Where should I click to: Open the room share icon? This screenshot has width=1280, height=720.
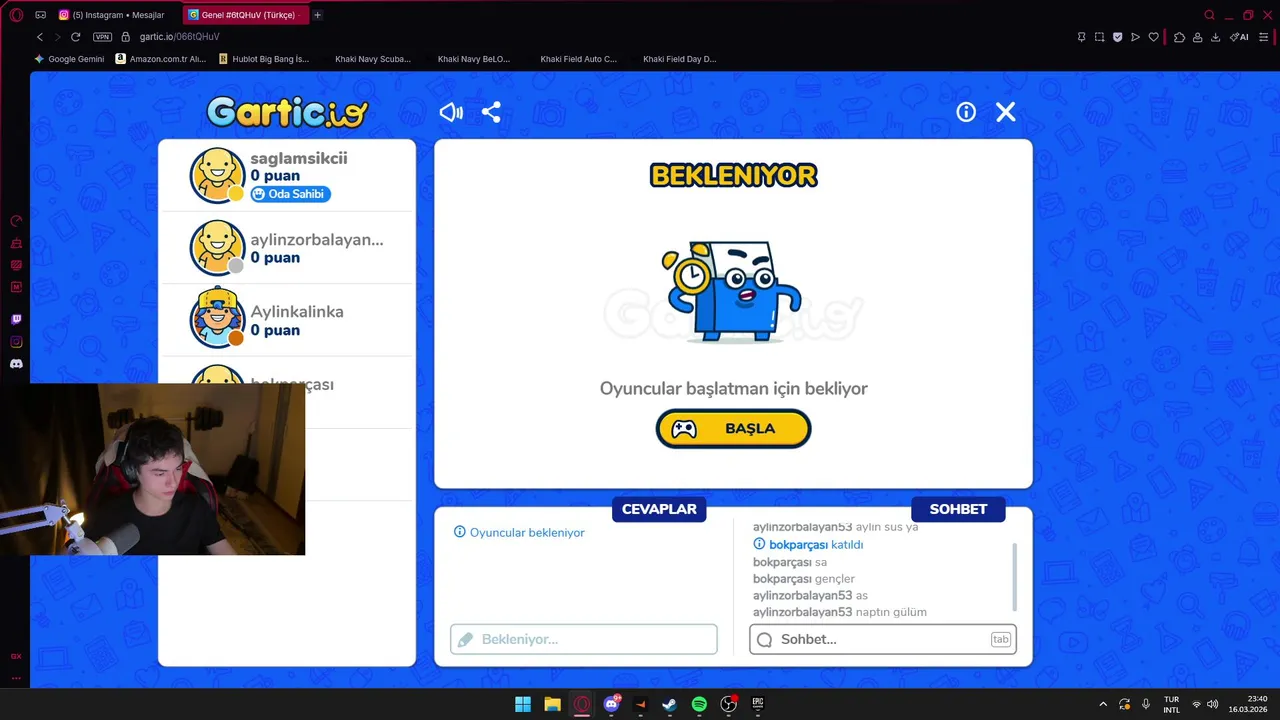point(491,112)
